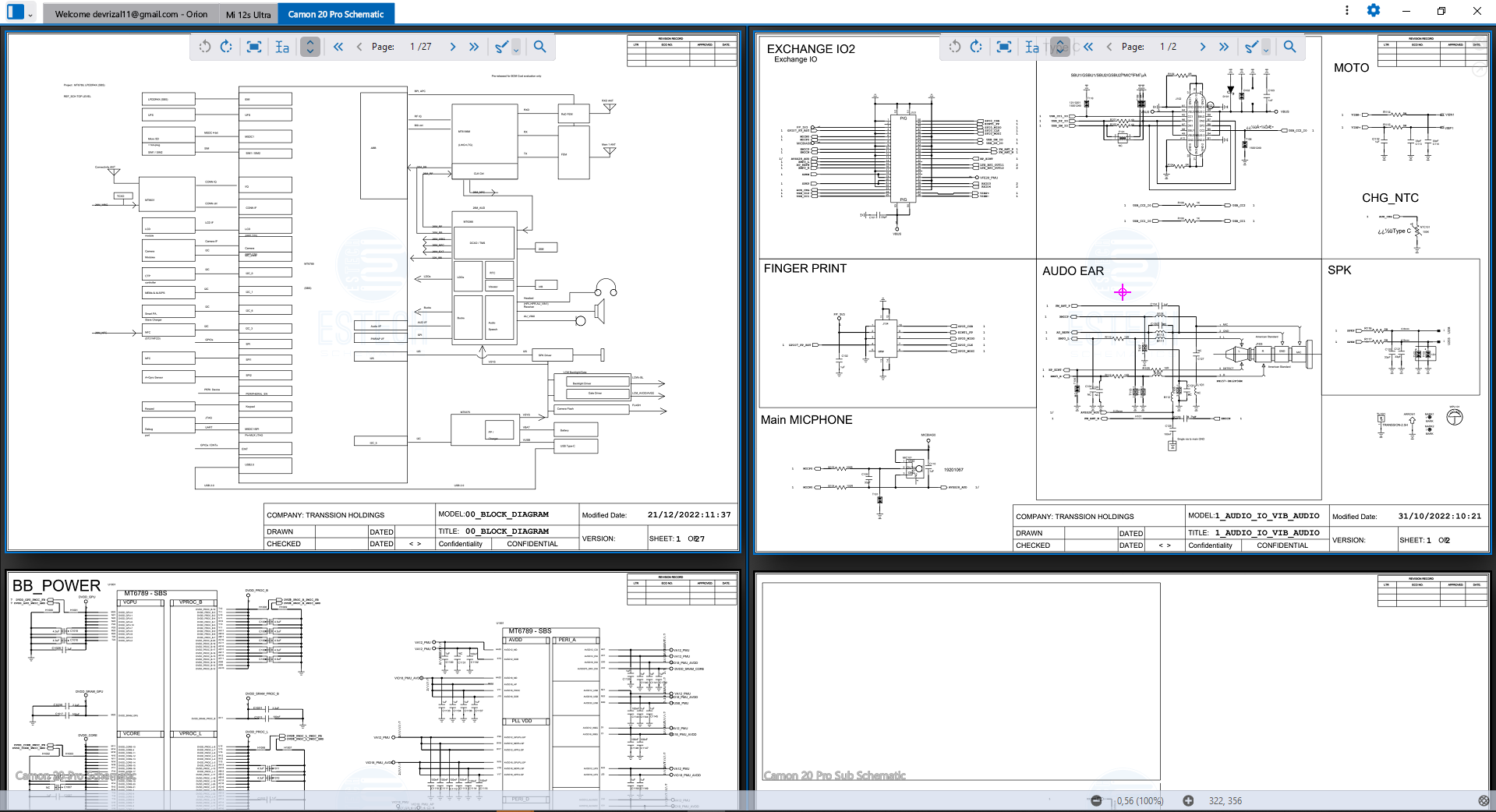Open search in the right viewer
This screenshot has width=1496, height=812.
1290,47
